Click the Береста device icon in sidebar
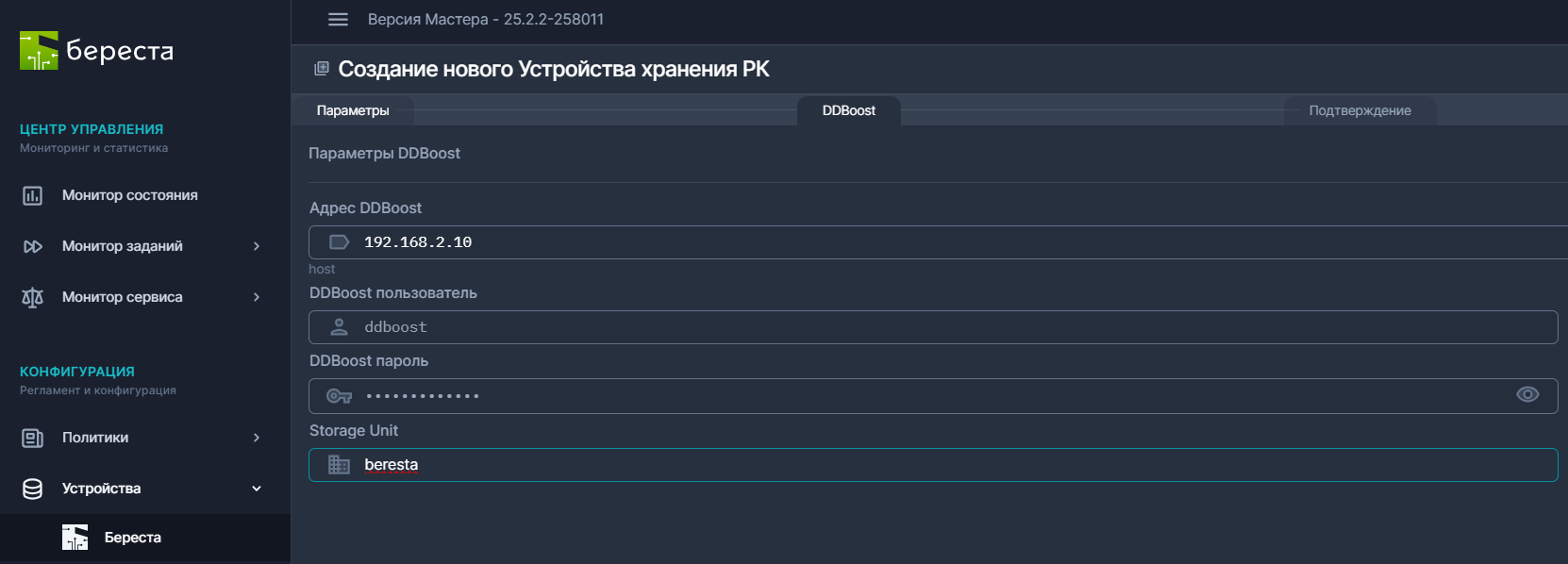 [75, 537]
